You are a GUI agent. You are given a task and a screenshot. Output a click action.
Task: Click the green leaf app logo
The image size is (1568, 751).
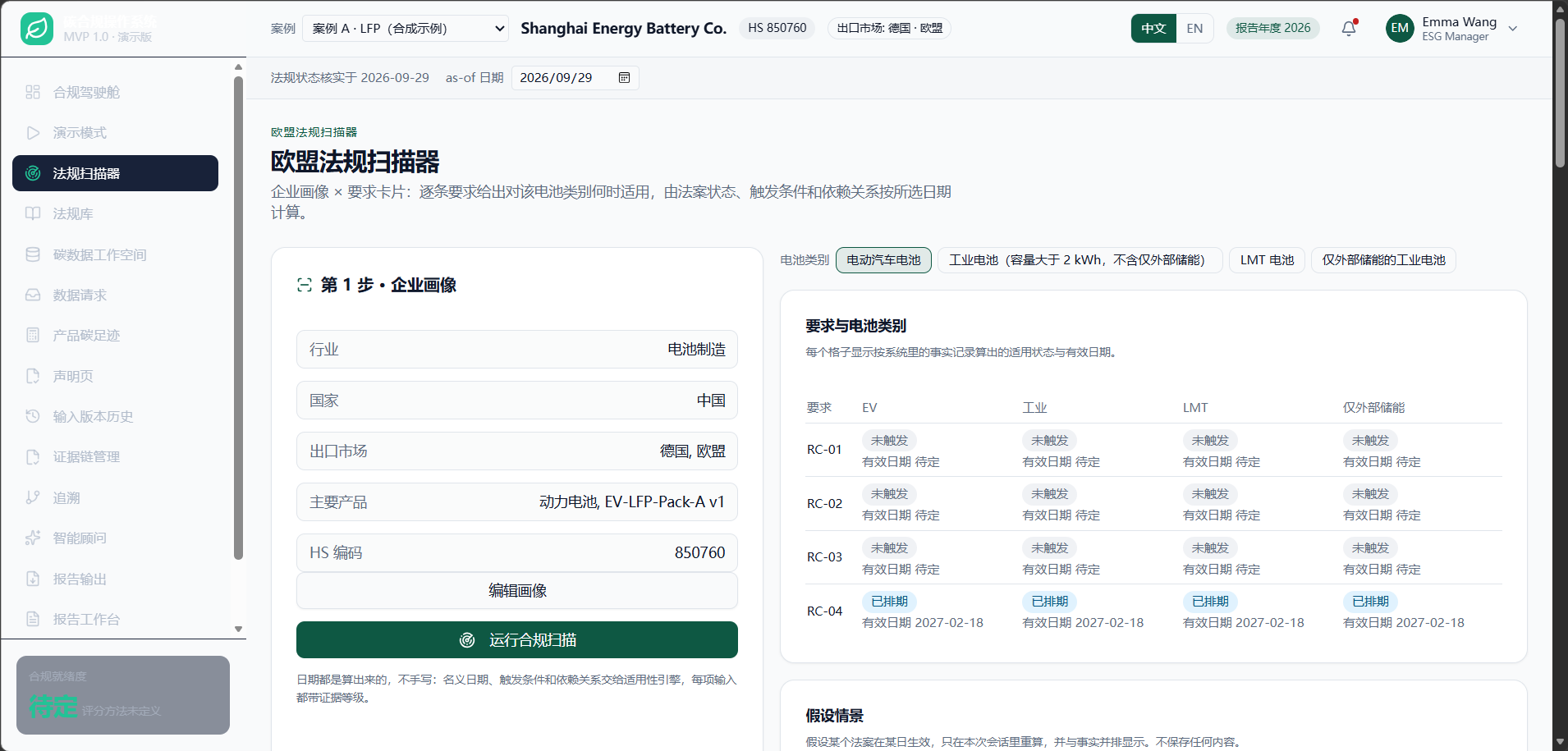[x=37, y=29]
